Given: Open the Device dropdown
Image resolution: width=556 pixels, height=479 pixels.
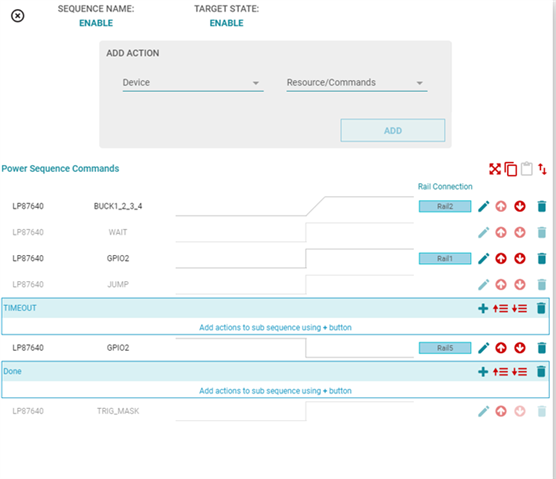Looking at the screenshot, I should [193, 83].
